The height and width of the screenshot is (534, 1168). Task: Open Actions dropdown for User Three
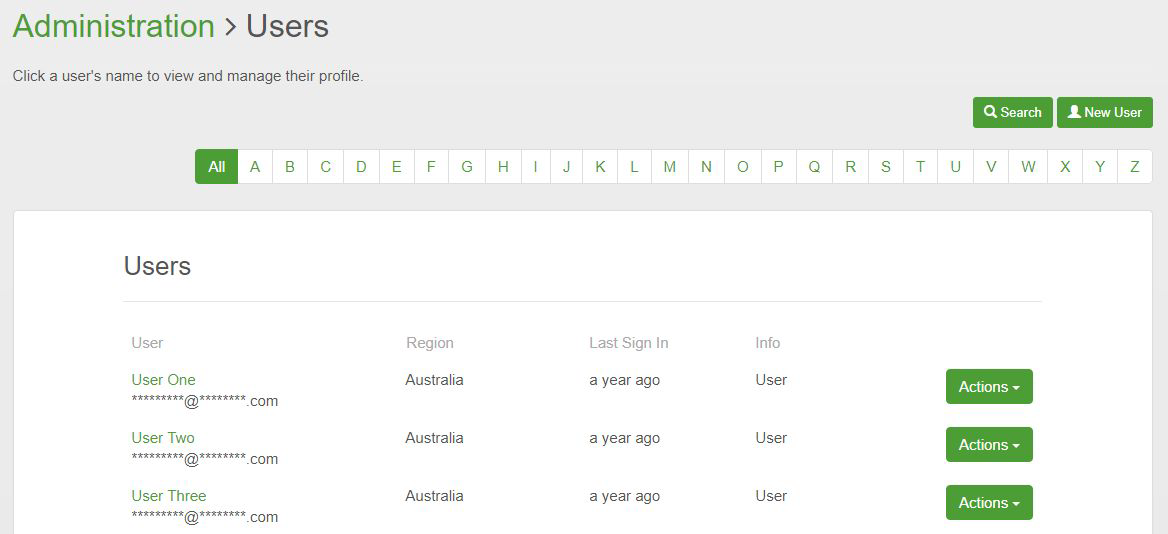[x=989, y=503]
